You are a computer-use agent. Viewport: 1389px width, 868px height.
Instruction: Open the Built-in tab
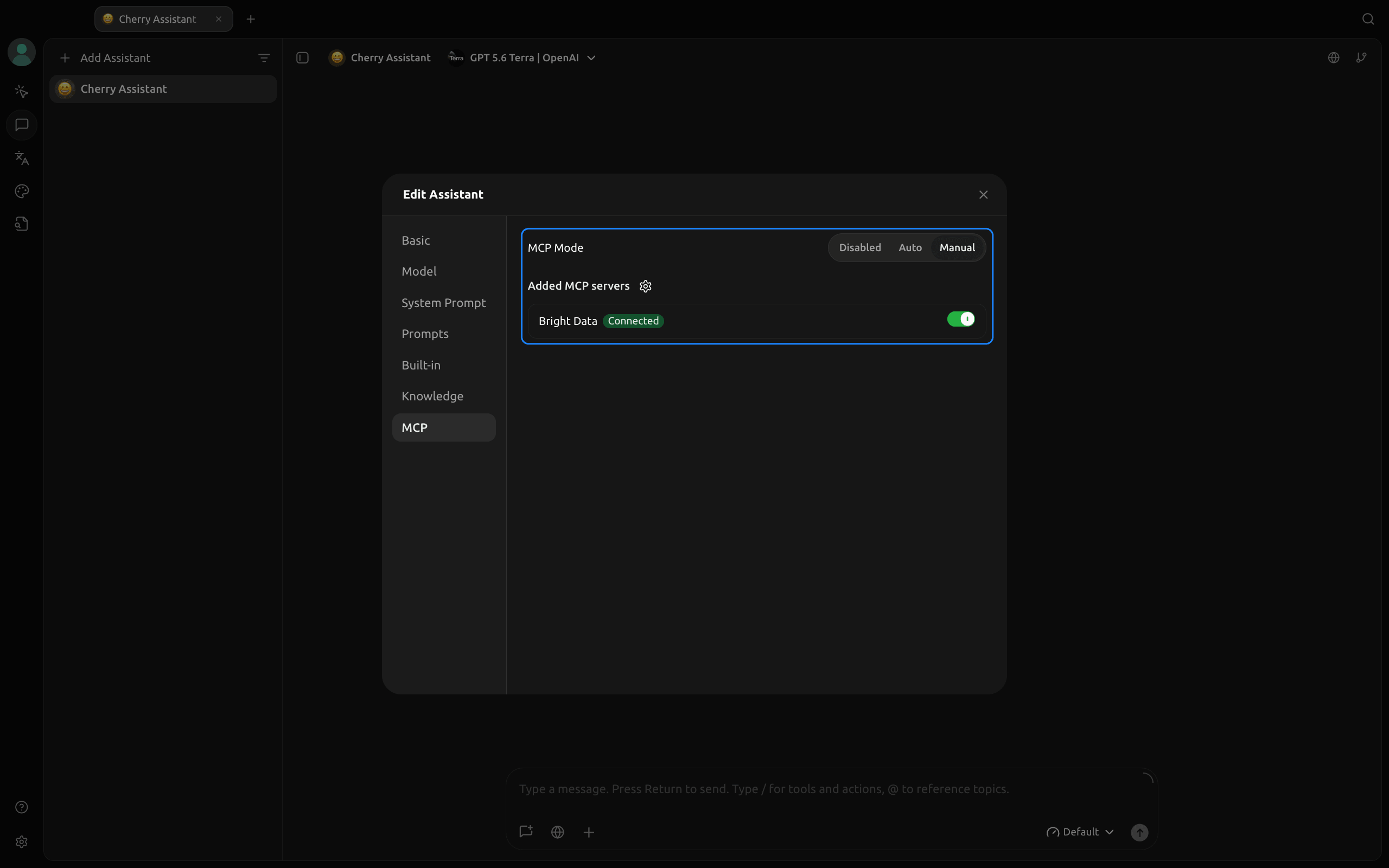coord(444,365)
